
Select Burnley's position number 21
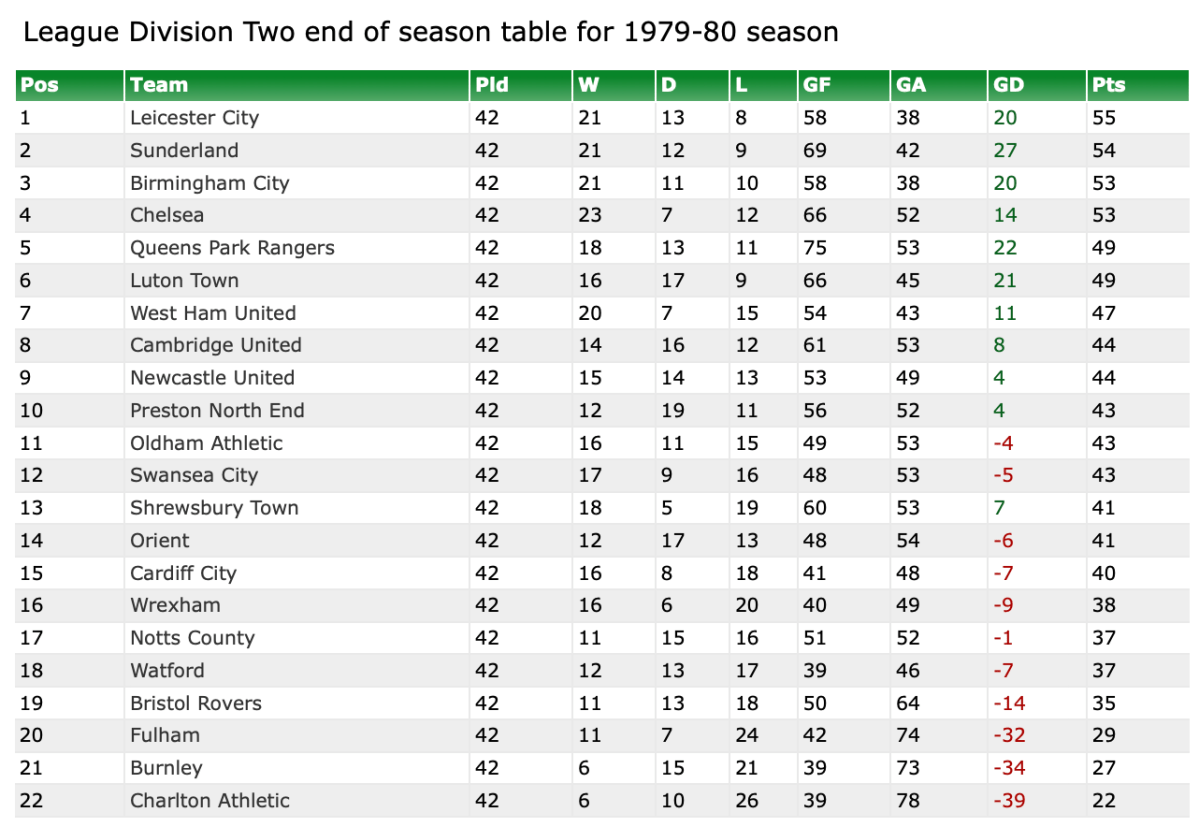31,768
